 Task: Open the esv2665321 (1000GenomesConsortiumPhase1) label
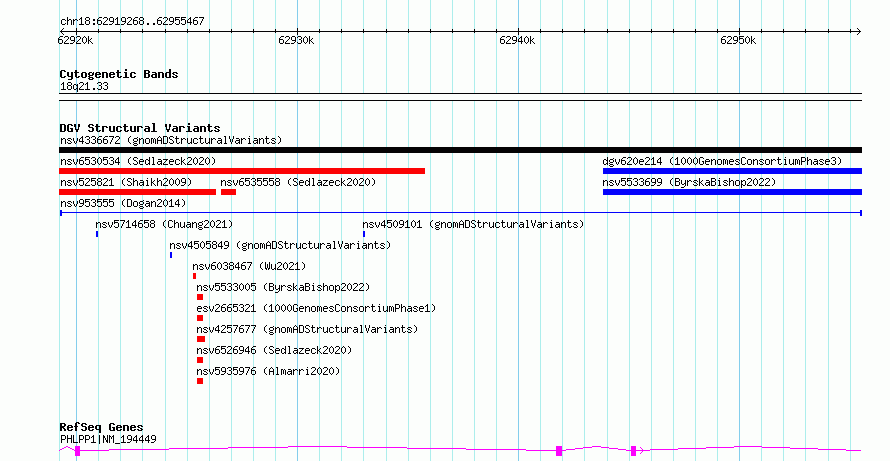coord(316,308)
